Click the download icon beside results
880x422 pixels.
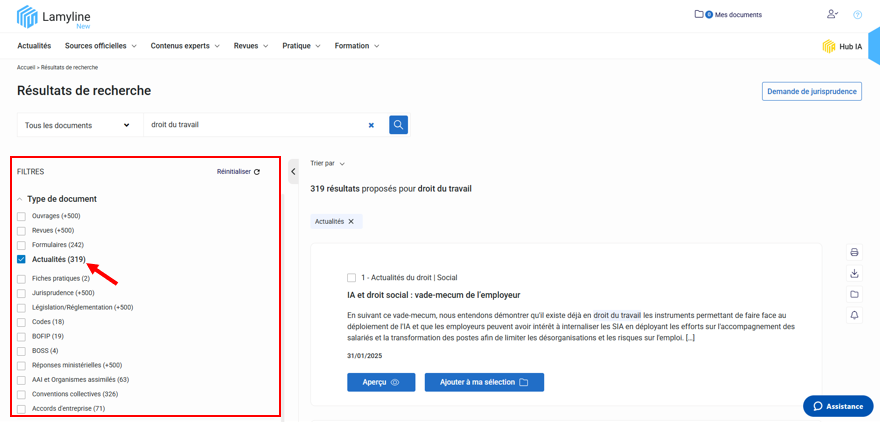(x=854, y=273)
